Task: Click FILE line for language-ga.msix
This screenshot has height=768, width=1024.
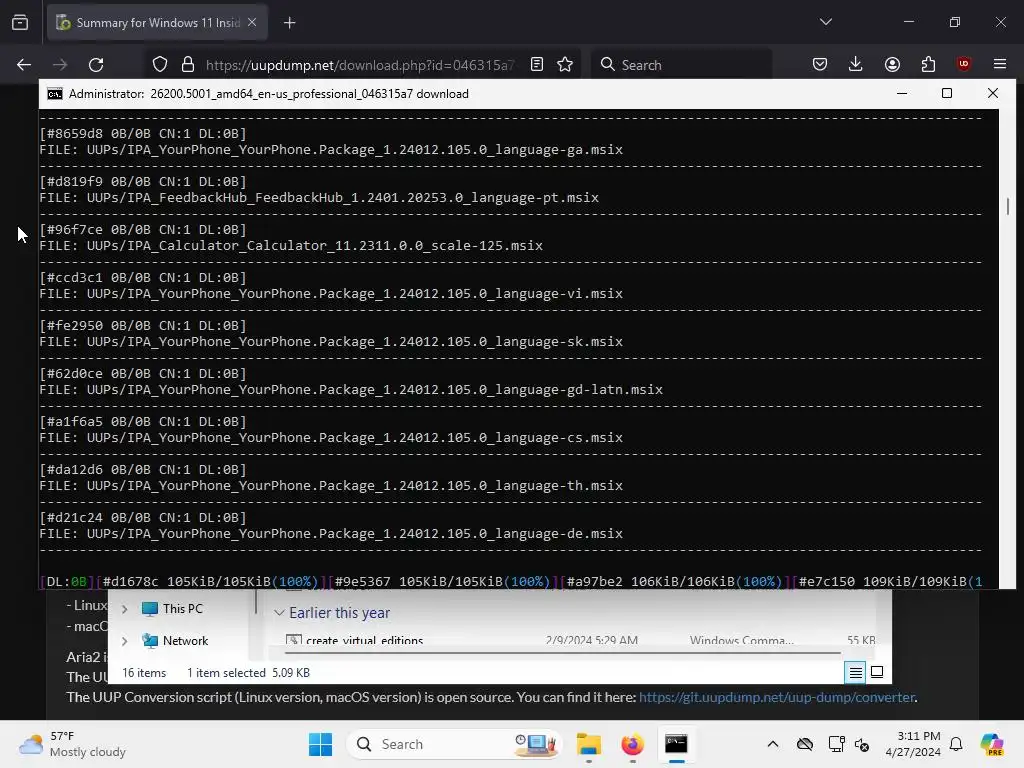Action: [x=331, y=150]
